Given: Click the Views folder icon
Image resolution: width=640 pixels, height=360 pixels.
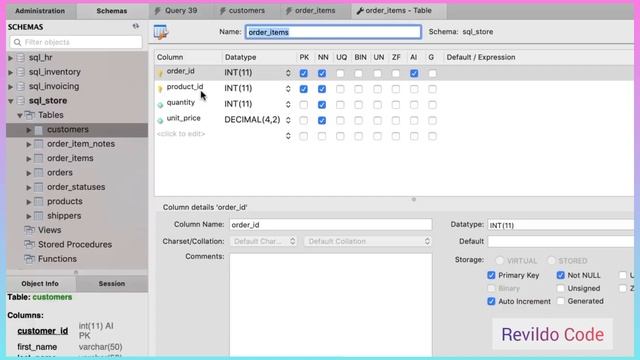Looking at the screenshot, I should (x=29, y=230).
